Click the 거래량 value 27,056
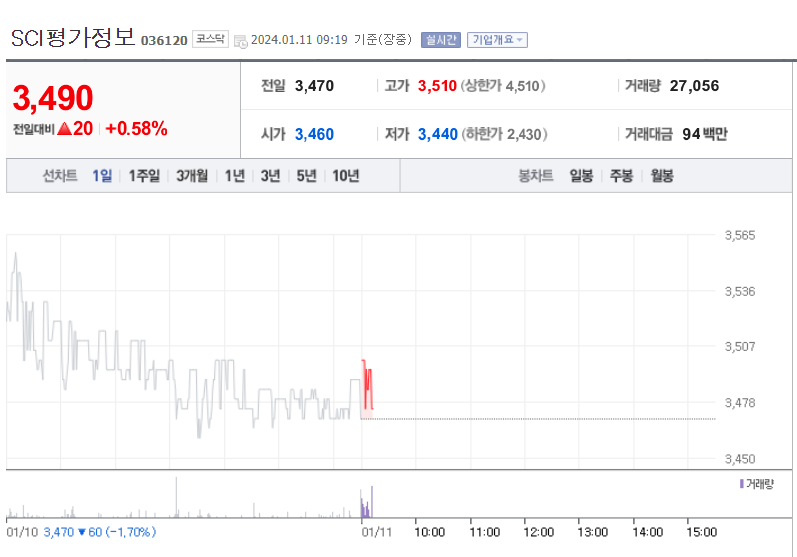797x557 pixels. click(694, 86)
